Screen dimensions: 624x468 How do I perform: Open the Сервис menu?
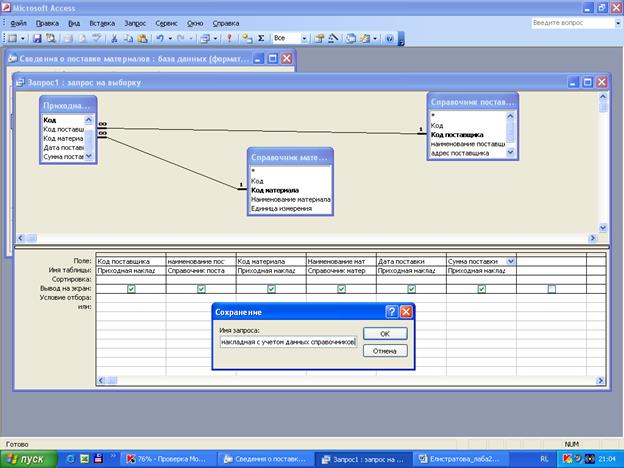click(167, 22)
